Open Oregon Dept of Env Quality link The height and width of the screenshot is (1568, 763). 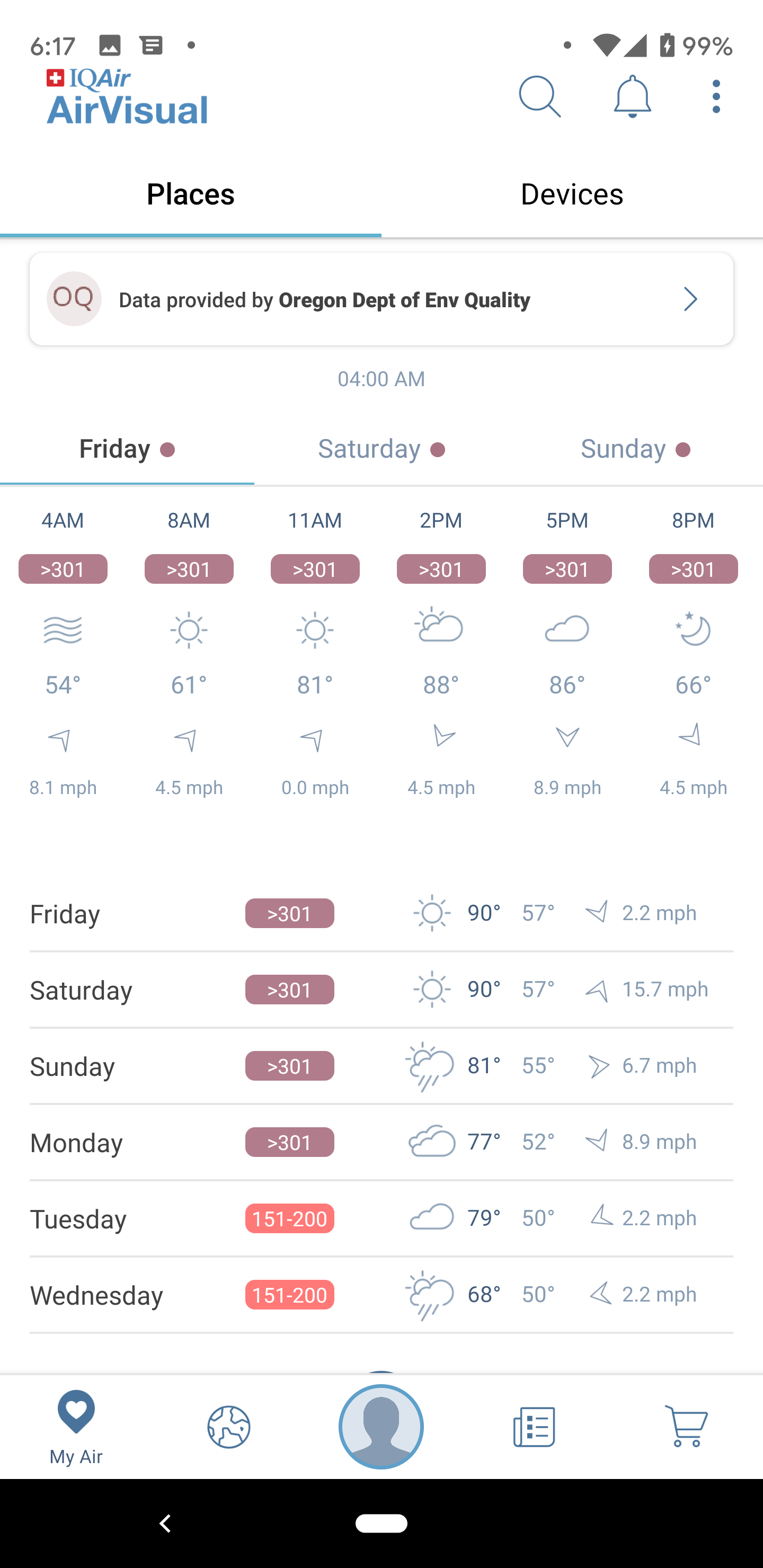click(404, 300)
